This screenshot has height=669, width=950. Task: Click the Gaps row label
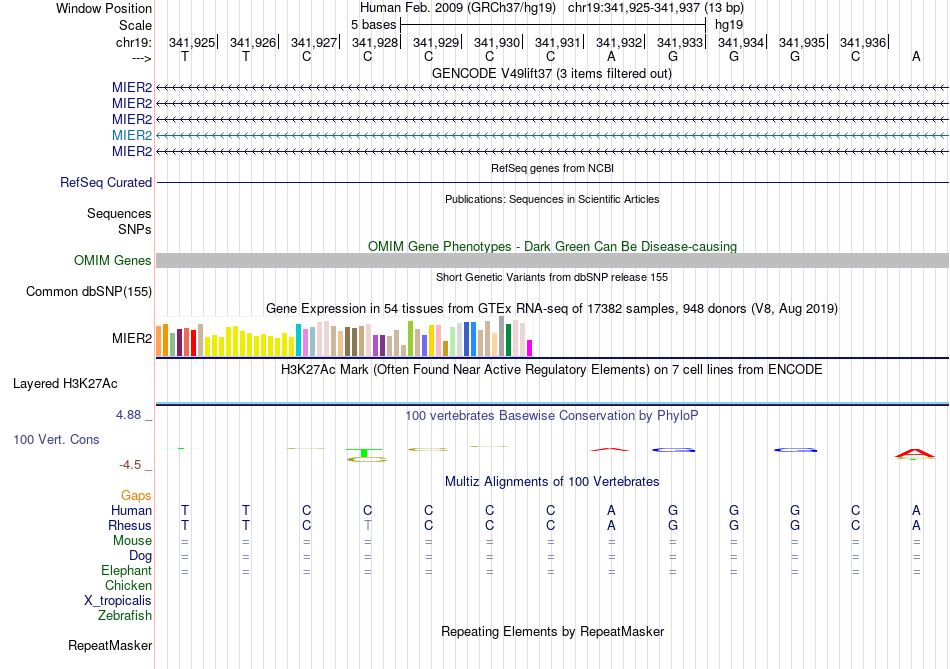pos(136,496)
